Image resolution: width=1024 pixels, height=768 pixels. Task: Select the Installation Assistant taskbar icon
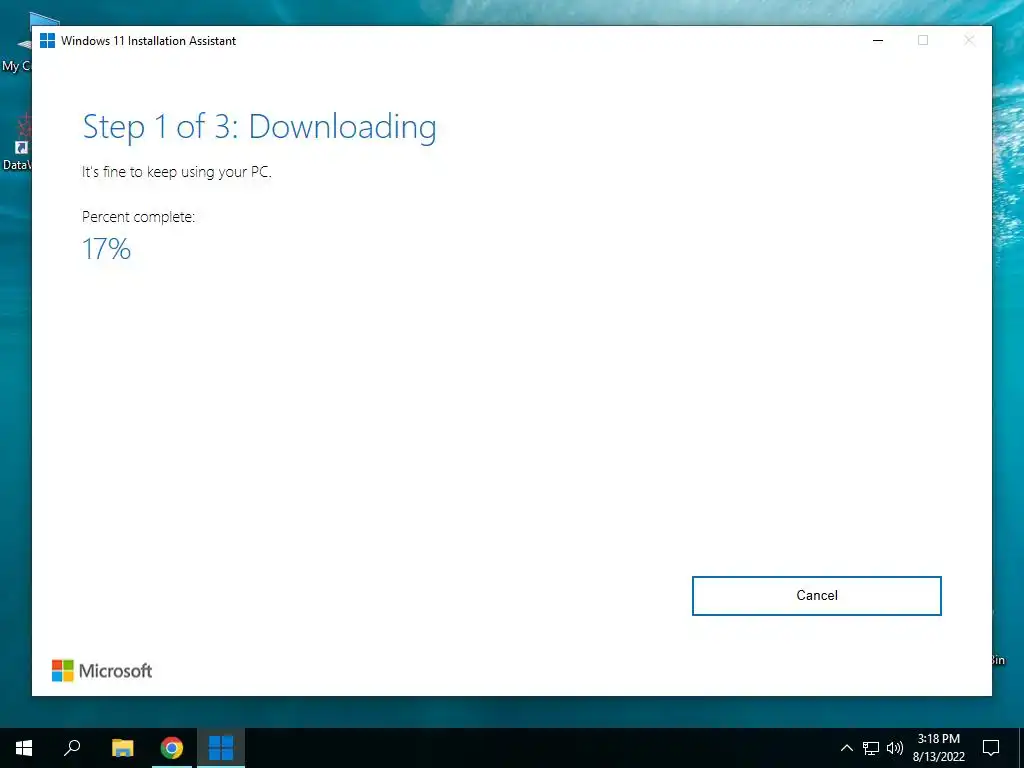[x=221, y=748]
